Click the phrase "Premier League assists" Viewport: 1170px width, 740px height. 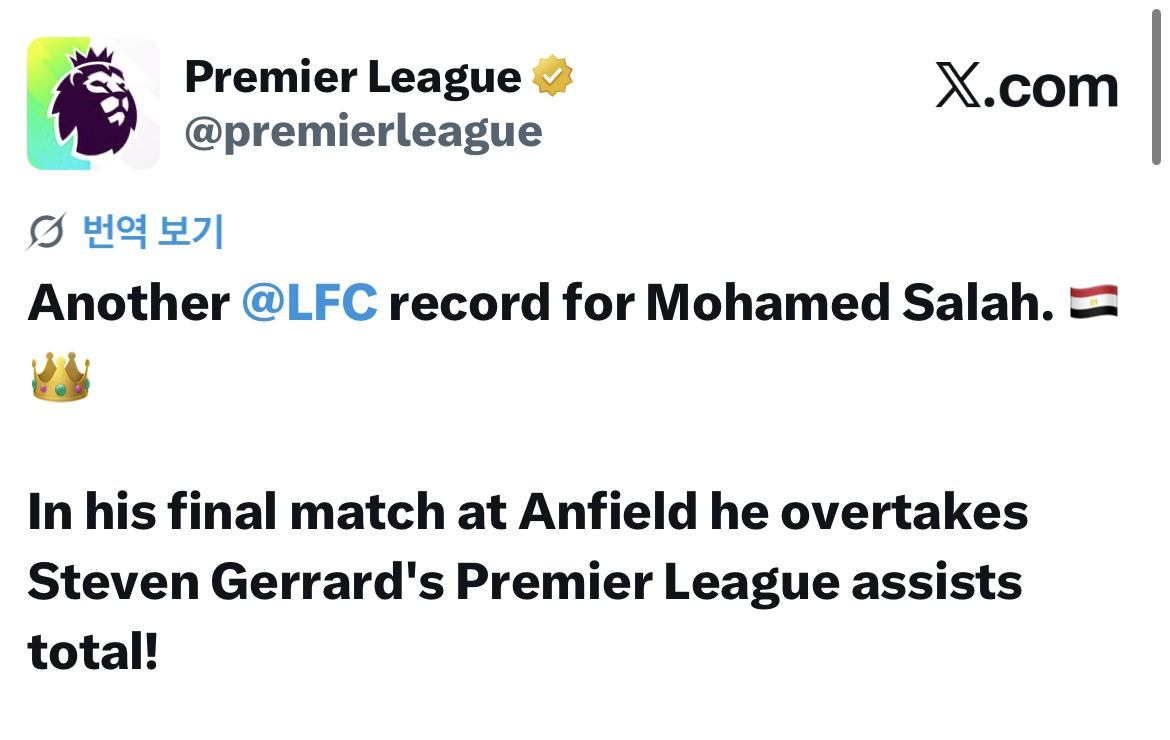739,583
